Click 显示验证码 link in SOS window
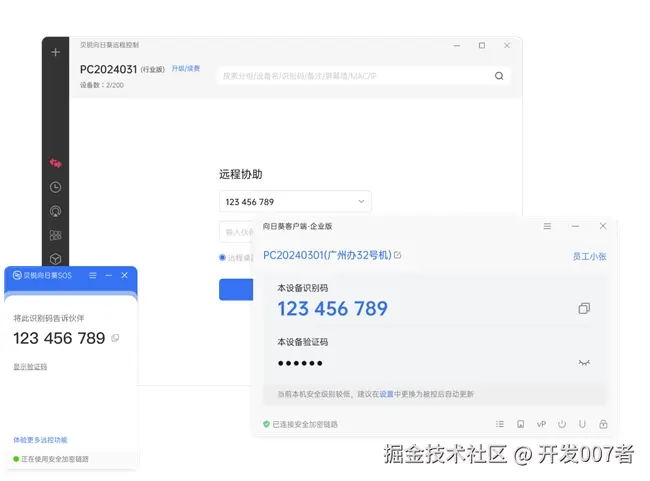Screen dimensions: 650x481 coord(30,367)
